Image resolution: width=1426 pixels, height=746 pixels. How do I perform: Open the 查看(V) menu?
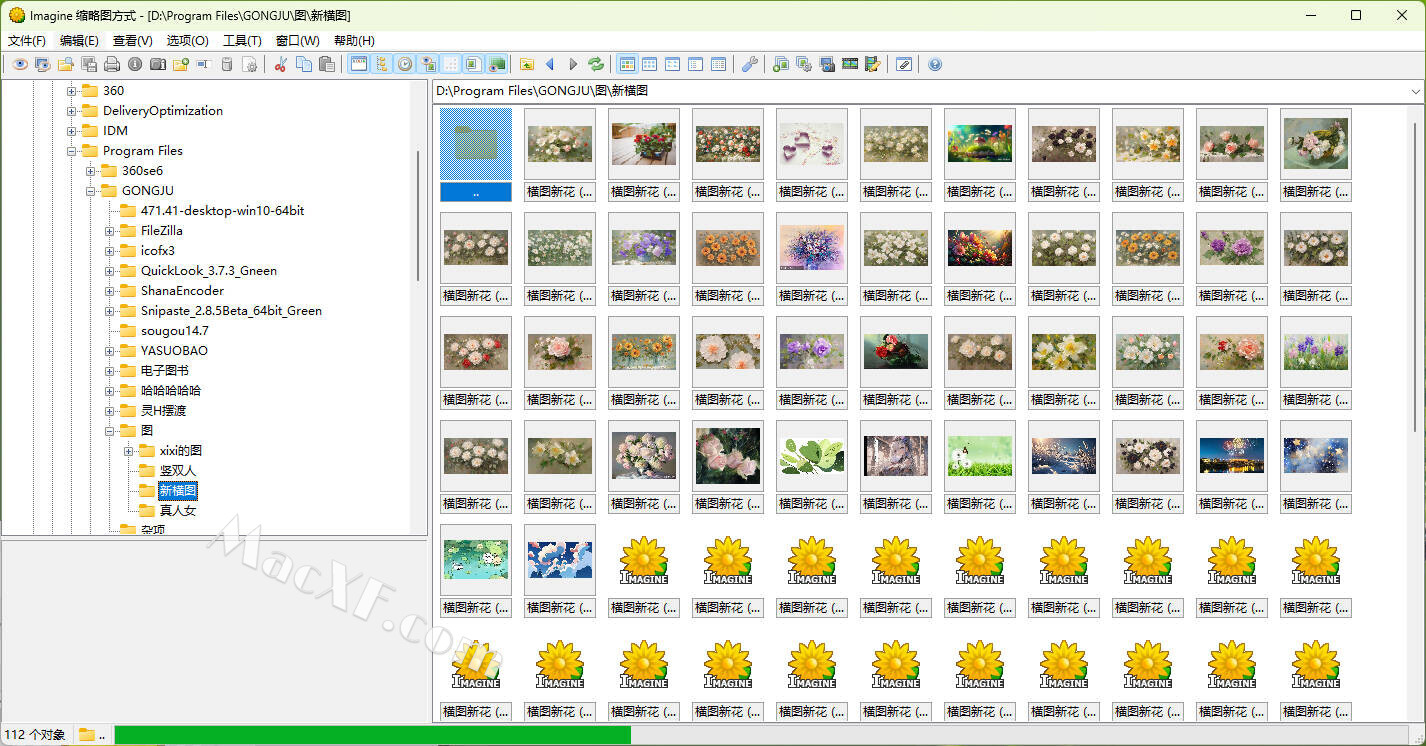tap(133, 41)
